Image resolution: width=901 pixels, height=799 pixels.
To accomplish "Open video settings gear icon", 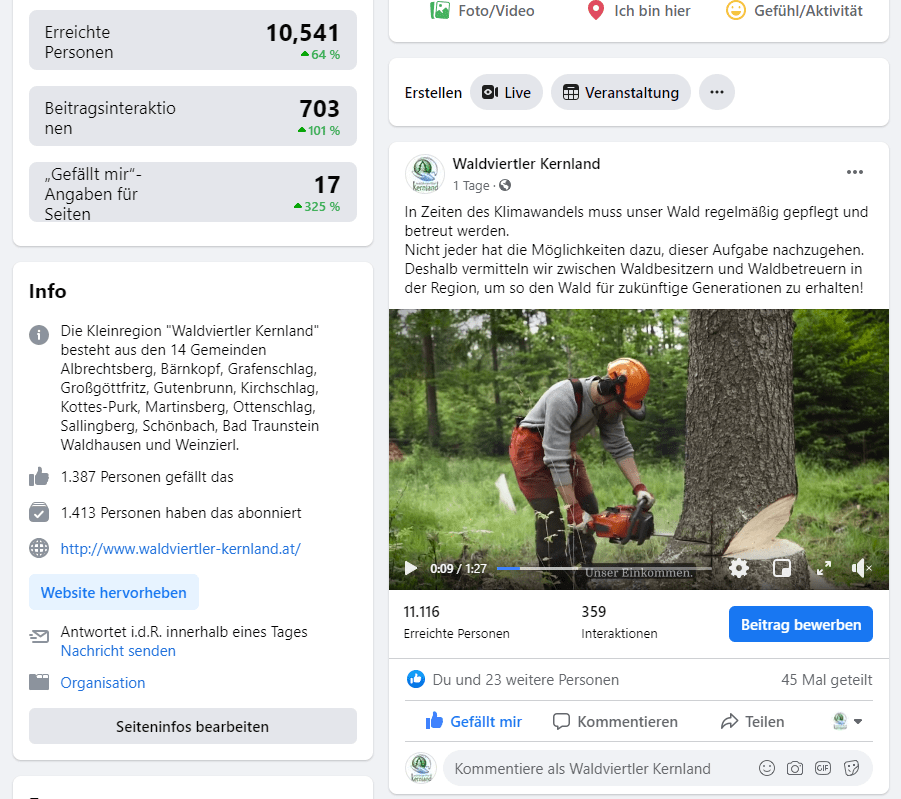I will coord(739,568).
